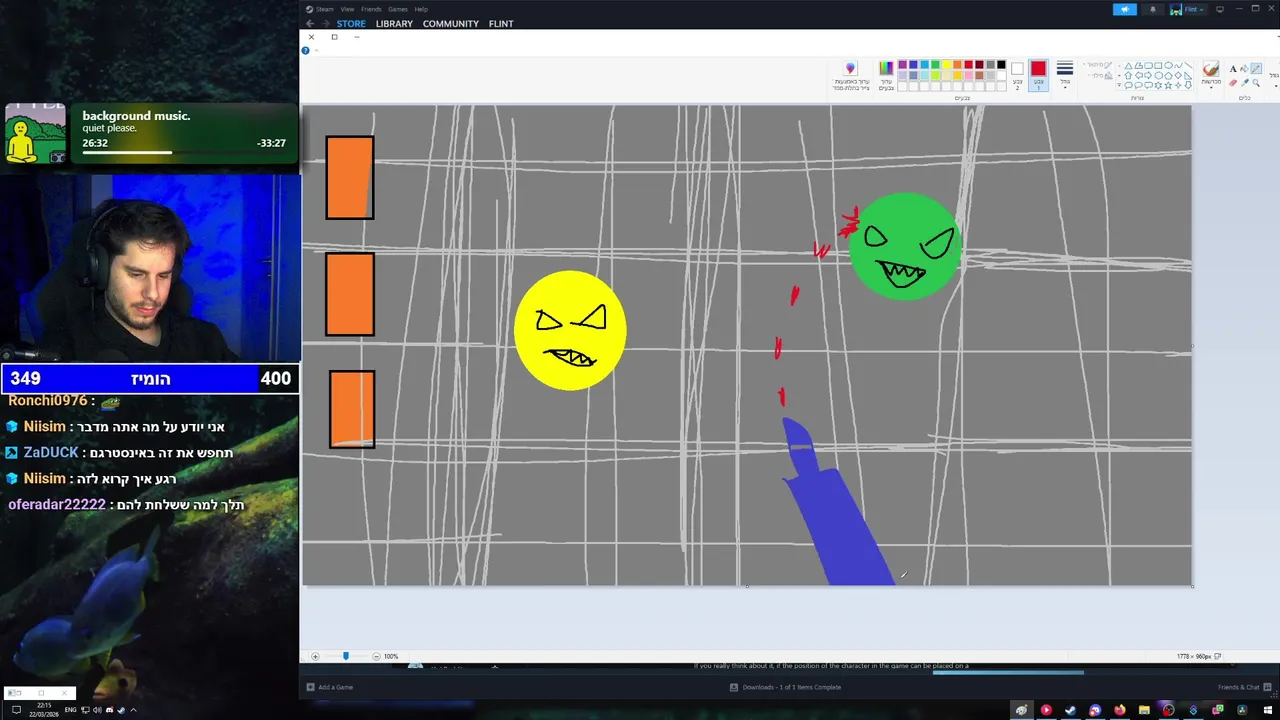This screenshot has width=1280, height=720.
Task: Click the Paint help question mark icon
Action: click(306, 50)
